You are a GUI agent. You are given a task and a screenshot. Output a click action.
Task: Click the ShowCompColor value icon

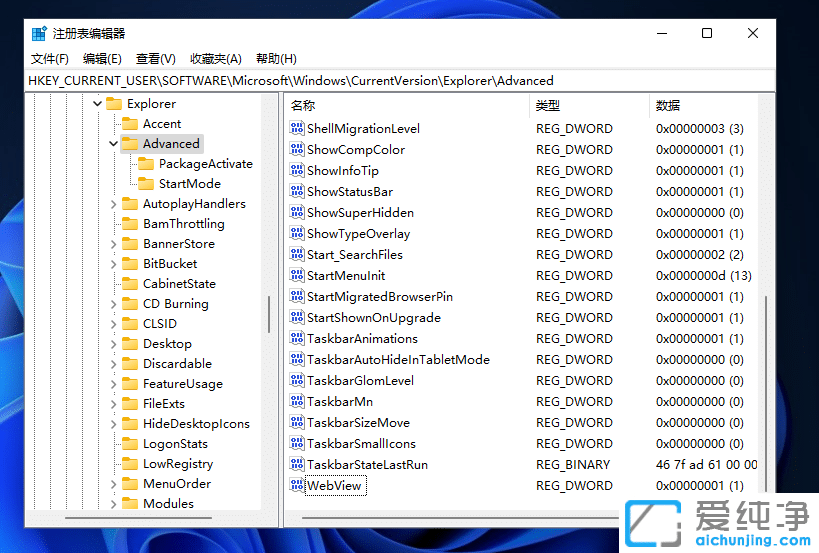[297, 149]
